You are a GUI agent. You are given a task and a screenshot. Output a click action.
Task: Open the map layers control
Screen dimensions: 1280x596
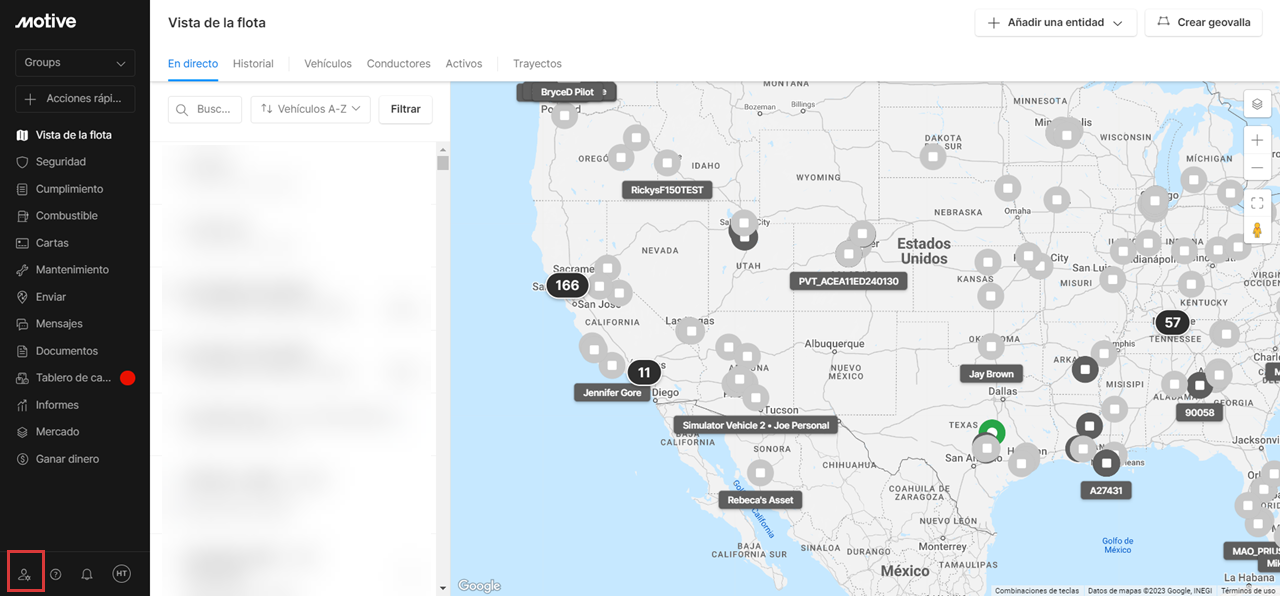pos(1257,104)
